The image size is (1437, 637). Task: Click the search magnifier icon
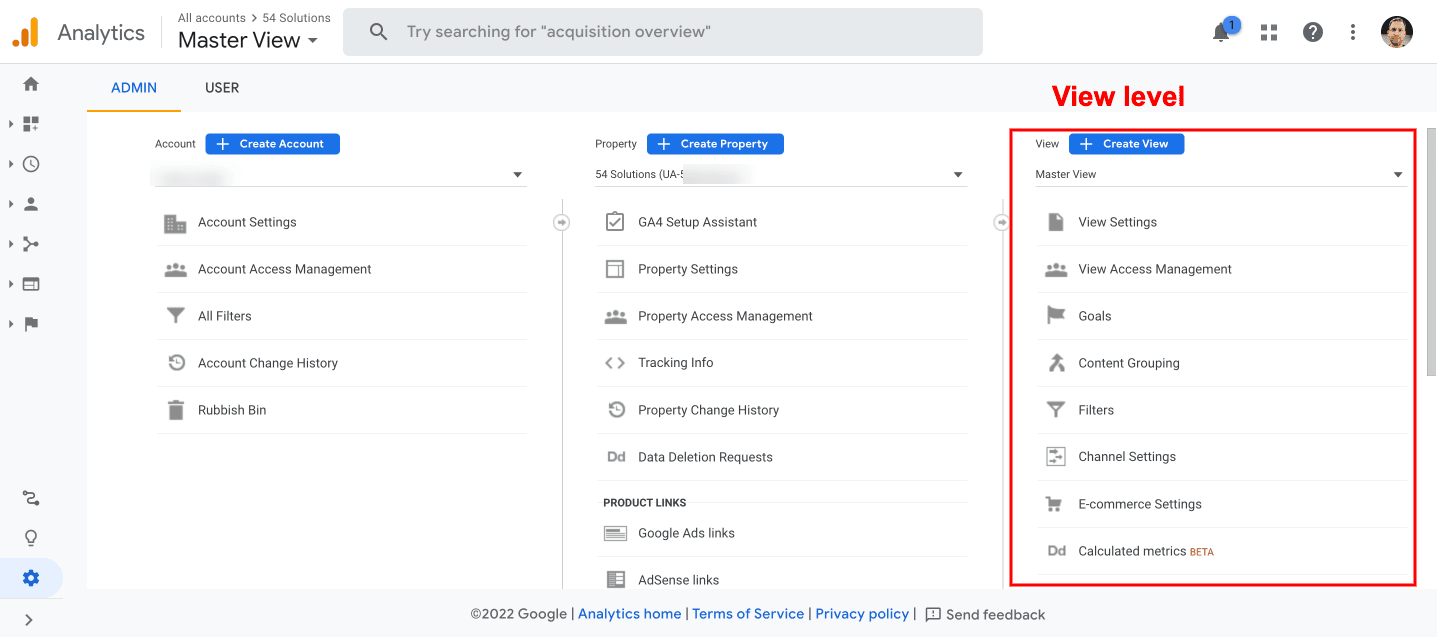[x=378, y=32]
